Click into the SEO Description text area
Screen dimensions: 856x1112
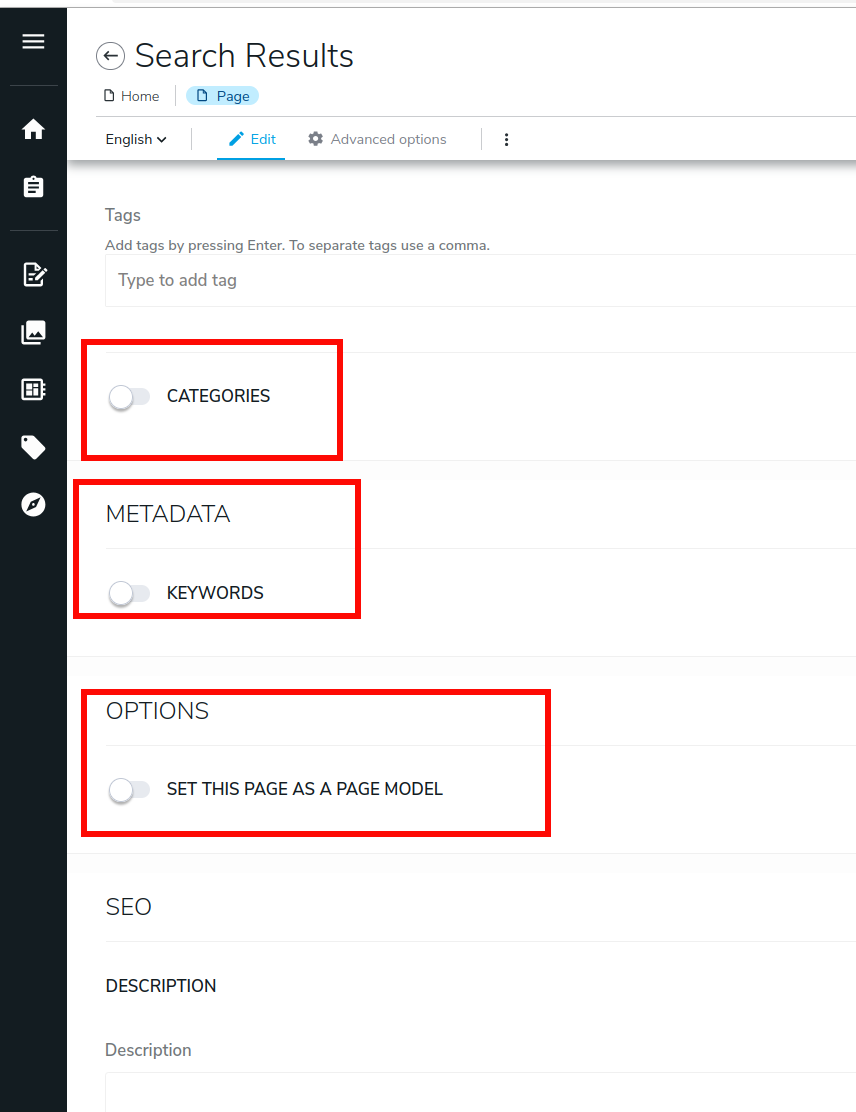tap(480, 1092)
